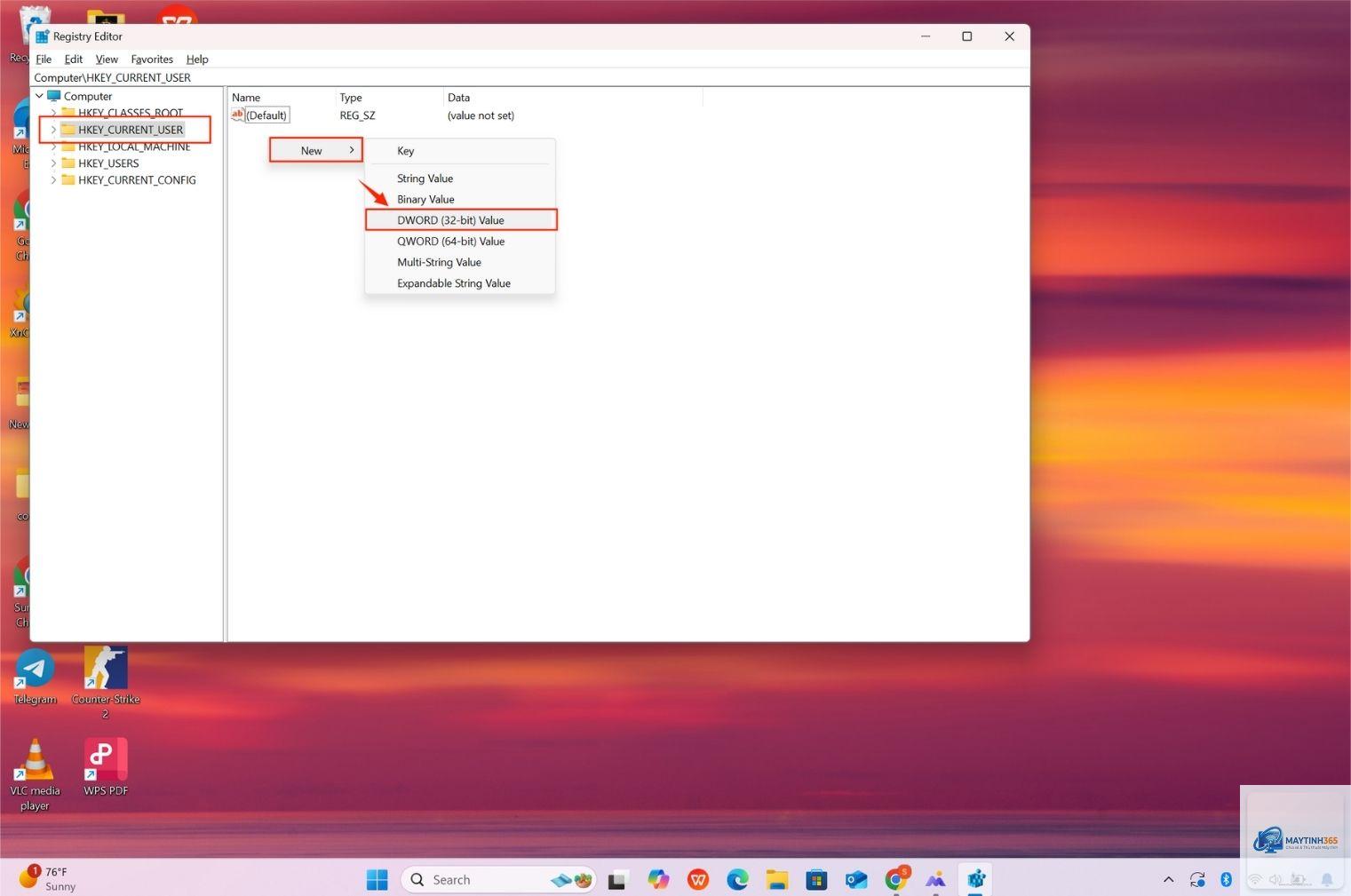
Task: Open the Windows Start menu
Action: coord(377,879)
